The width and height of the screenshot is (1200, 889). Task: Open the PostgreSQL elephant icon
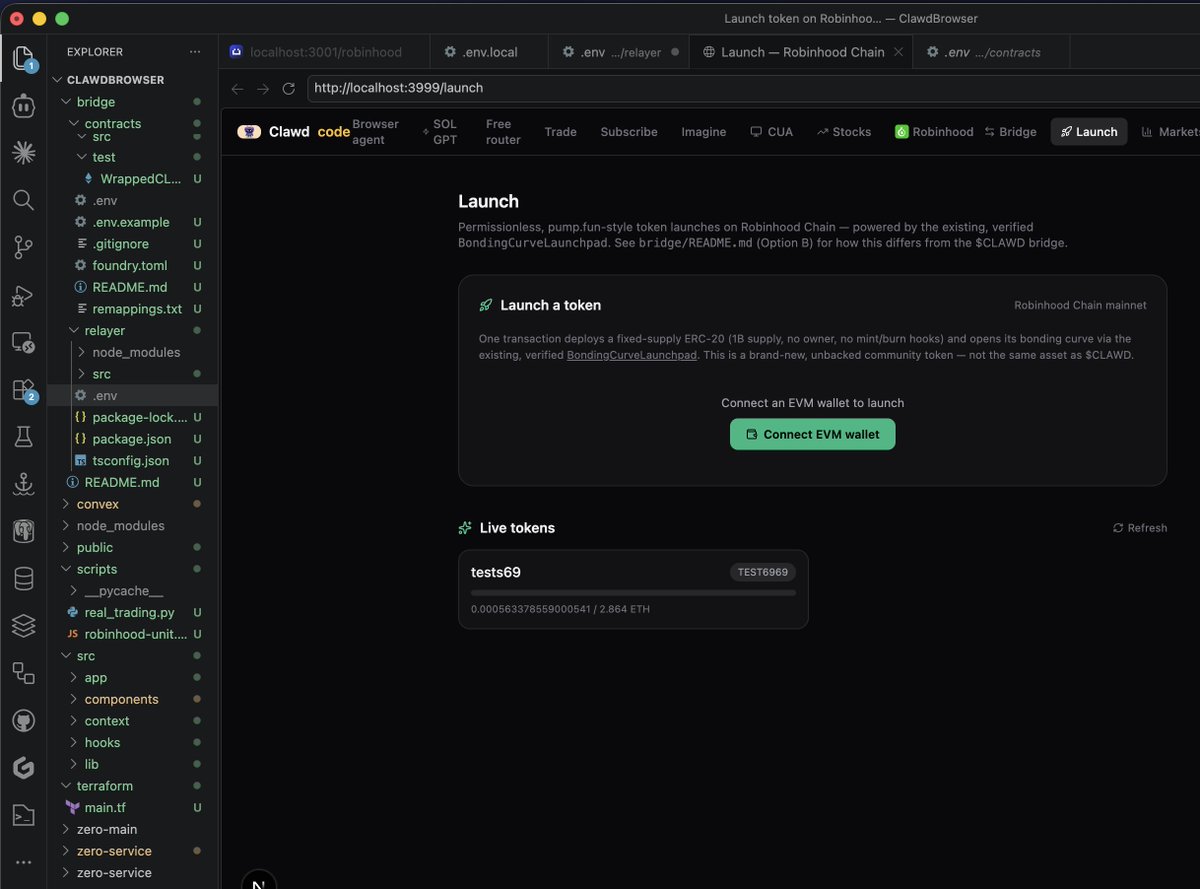[x=23, y=532]
